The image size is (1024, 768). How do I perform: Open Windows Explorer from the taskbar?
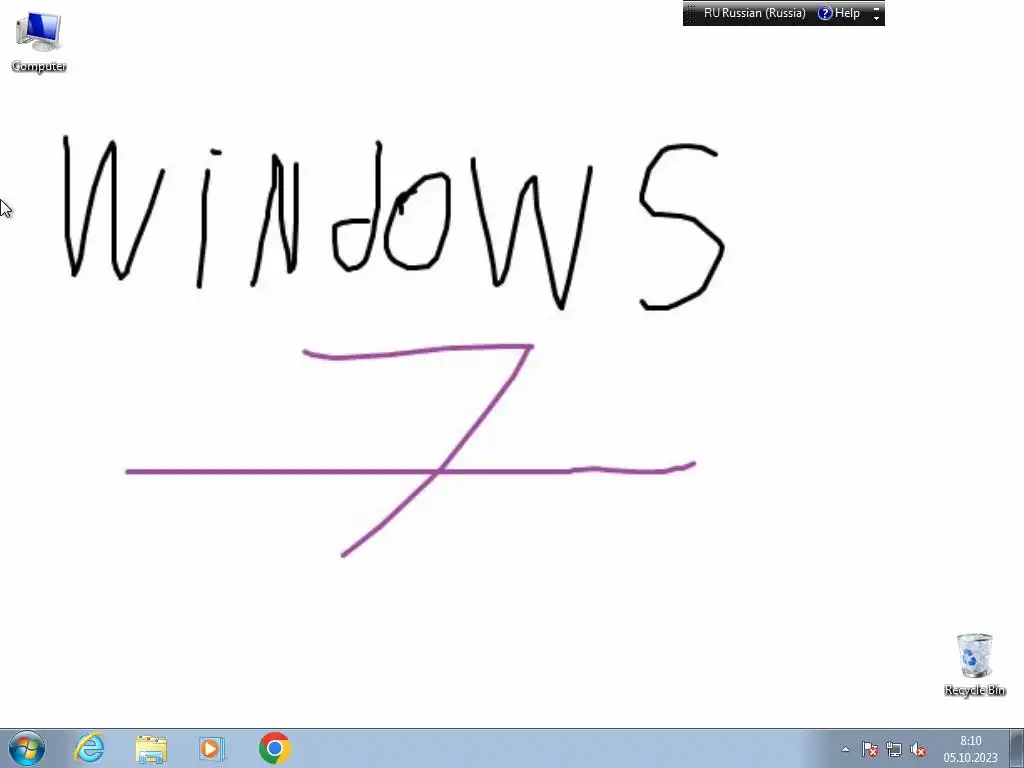coord(151,749)
